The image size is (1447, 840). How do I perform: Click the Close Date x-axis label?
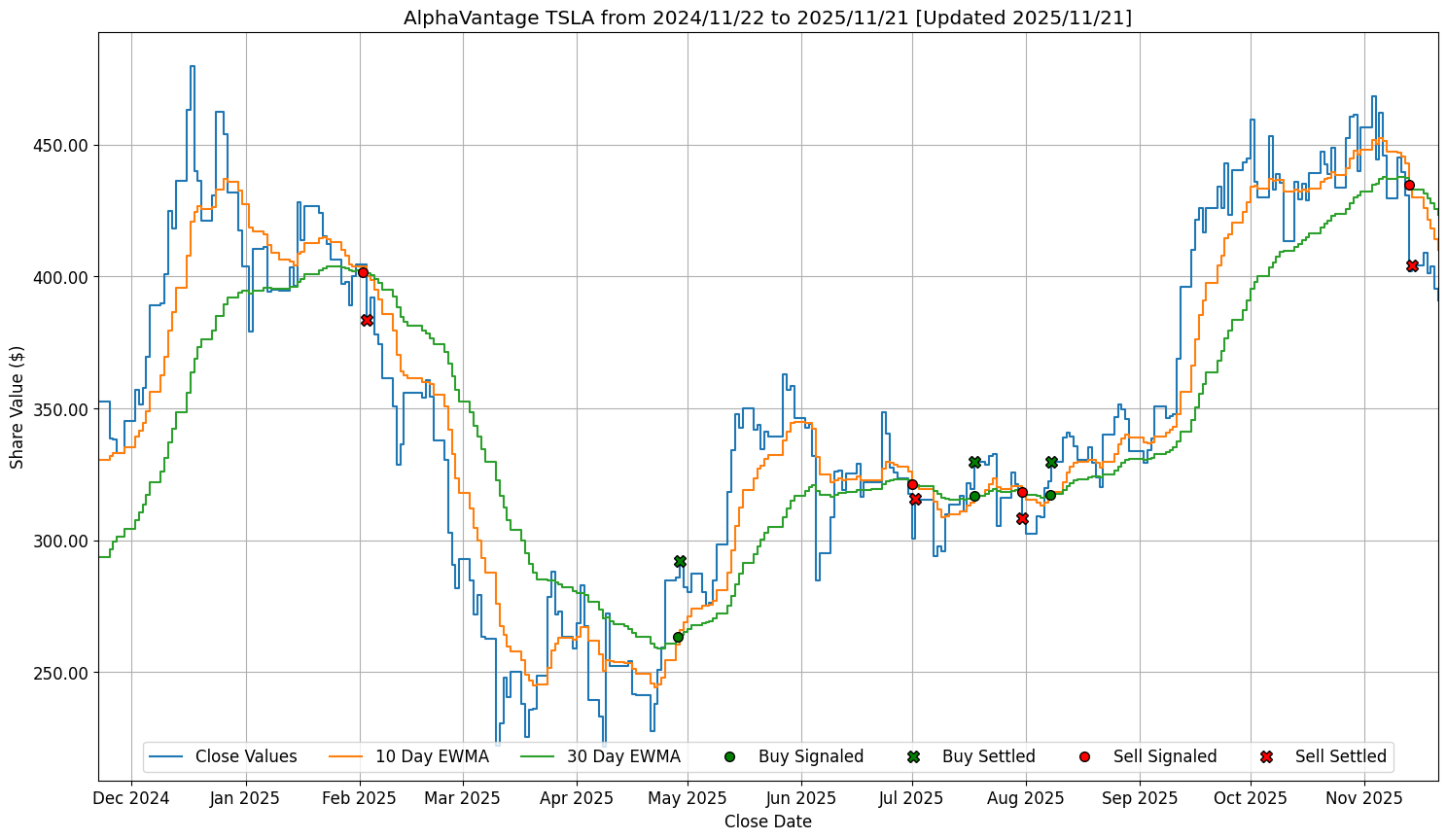[767, 822]
